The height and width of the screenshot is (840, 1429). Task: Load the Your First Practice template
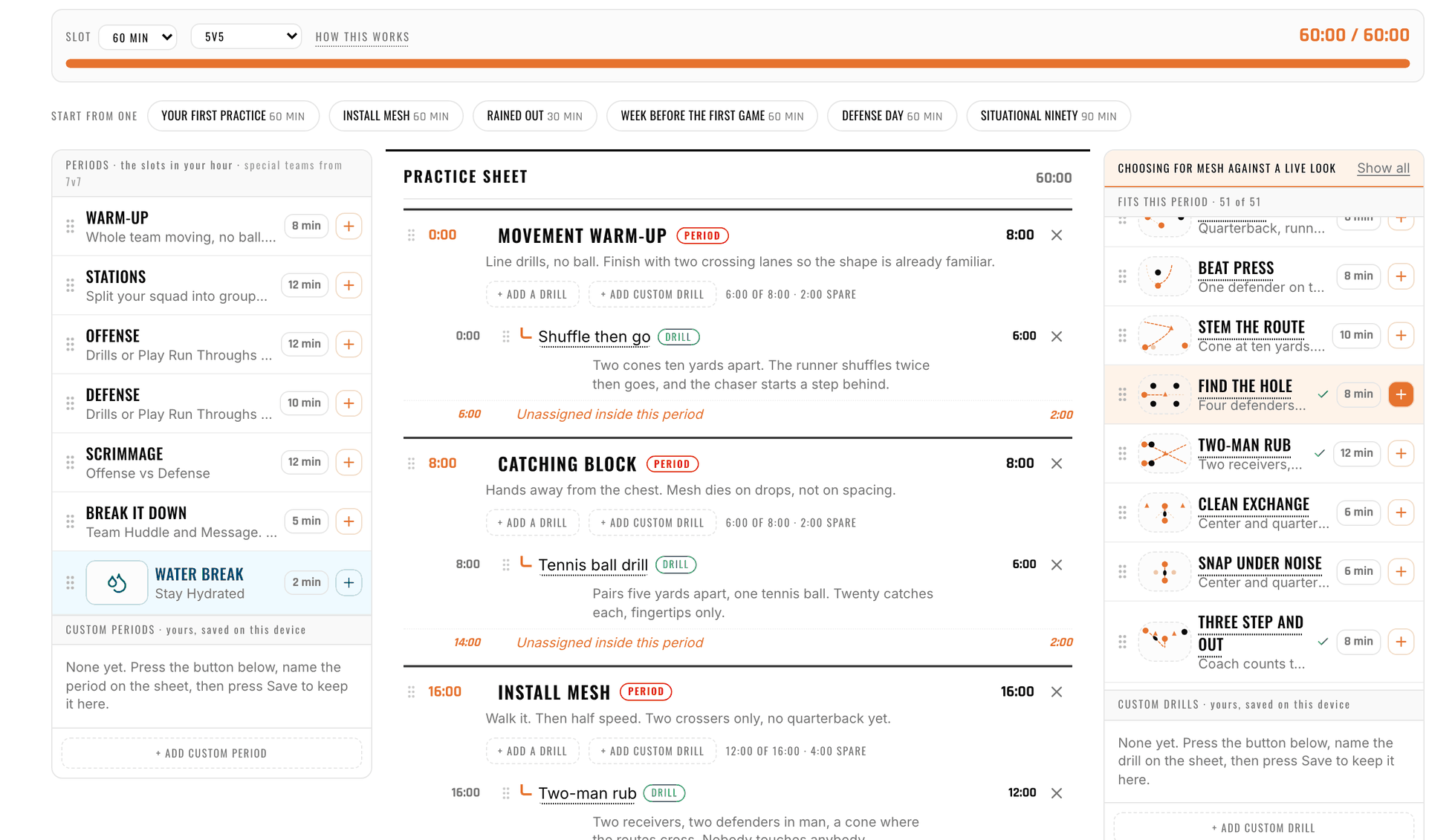tap(233, 116)
